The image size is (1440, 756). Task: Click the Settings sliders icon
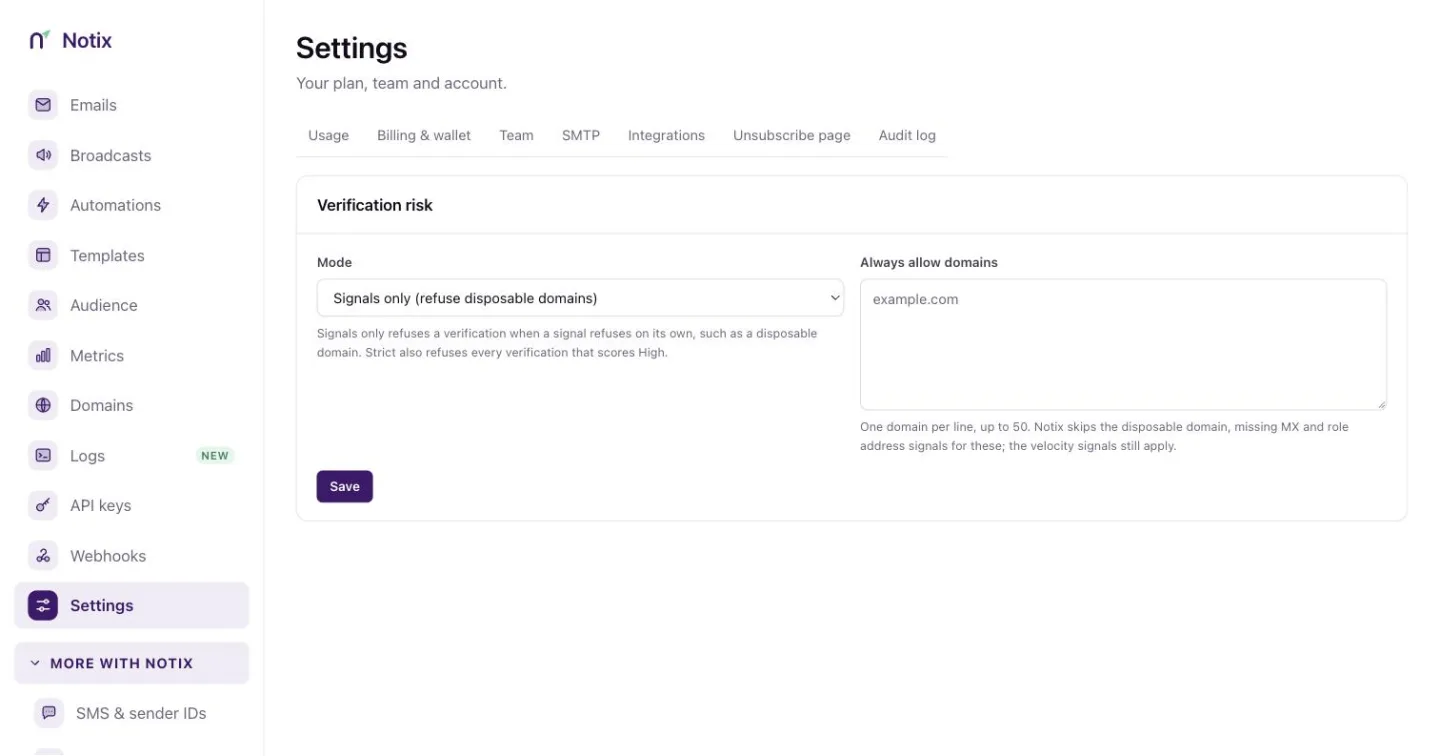[x=43, y=605]
